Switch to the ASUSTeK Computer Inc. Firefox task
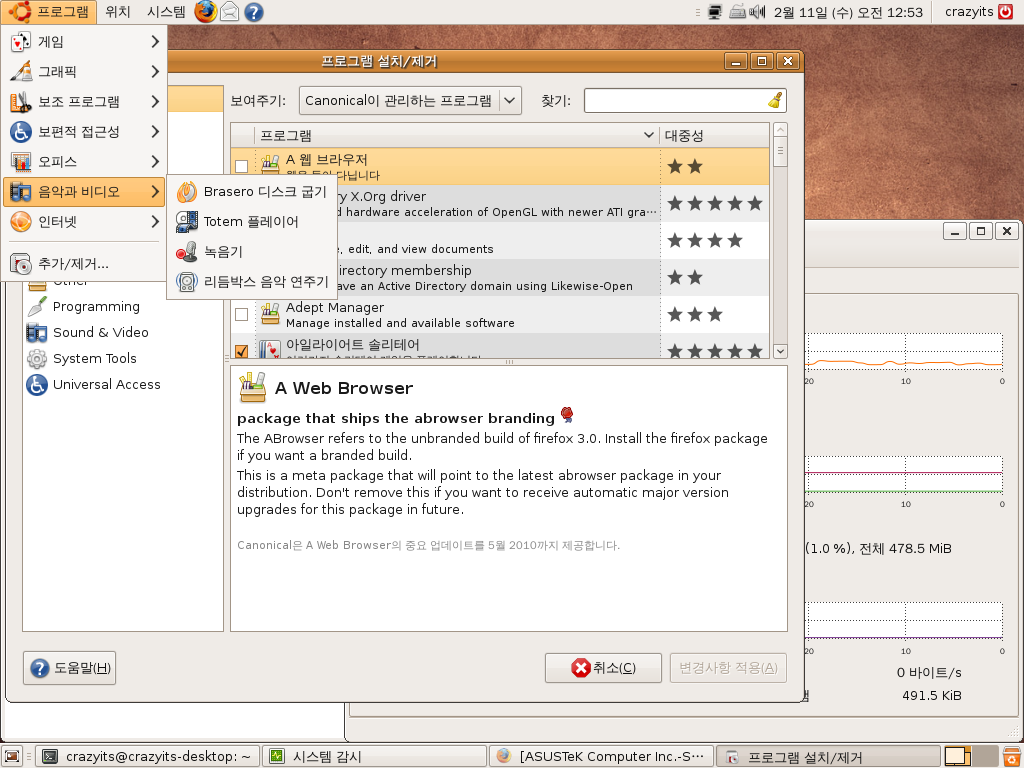Viewport: 1024px width, 768px height. [601, 756]
